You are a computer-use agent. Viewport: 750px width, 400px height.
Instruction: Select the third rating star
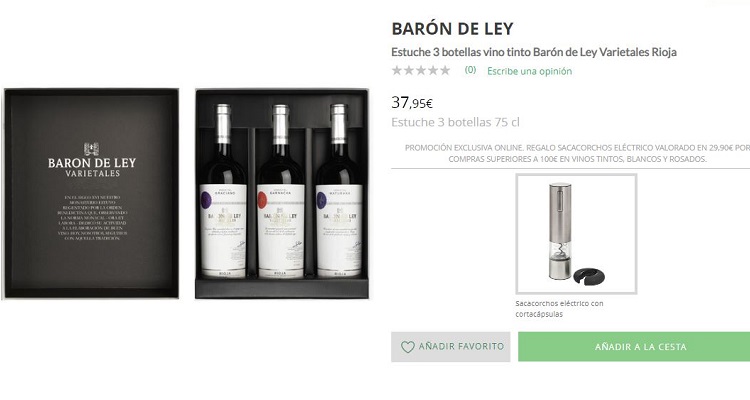pos(421,70)
